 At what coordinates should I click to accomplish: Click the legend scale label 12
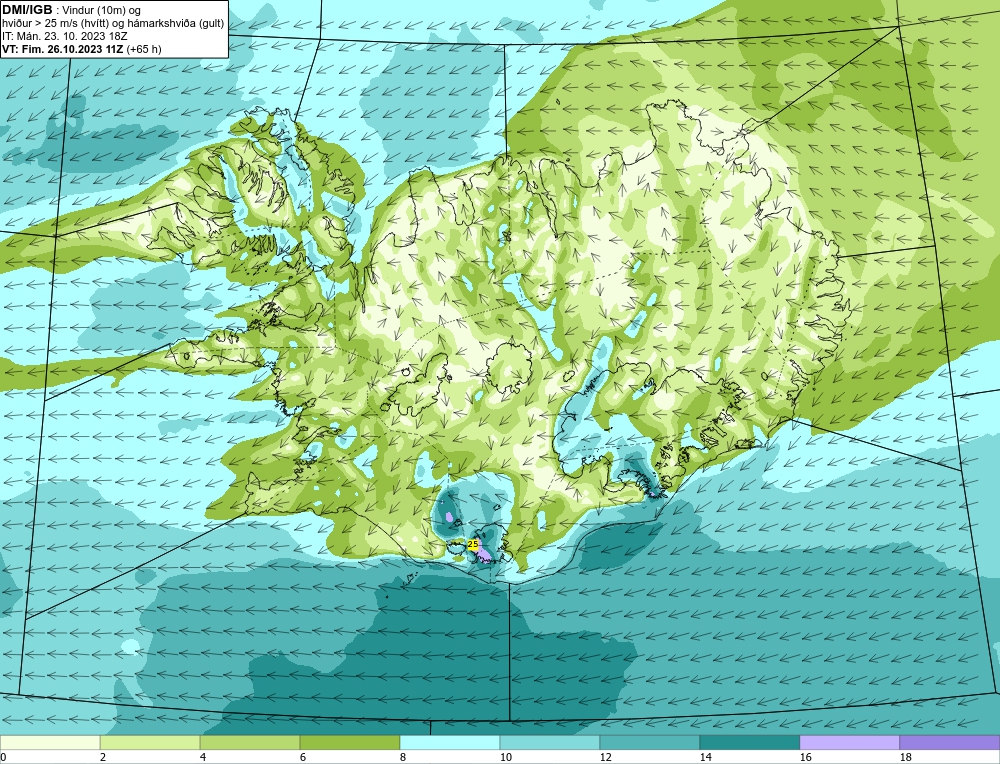point(606,757)
